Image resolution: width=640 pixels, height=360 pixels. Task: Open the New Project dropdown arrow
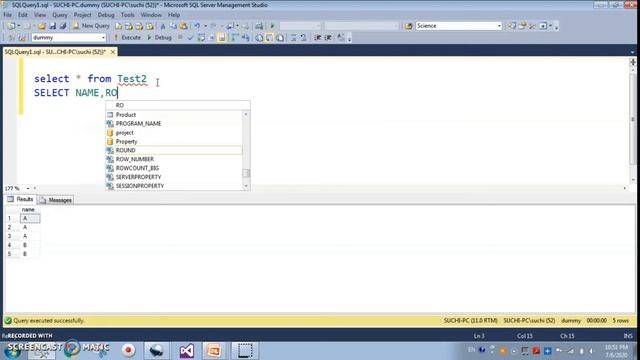point(18,26)
